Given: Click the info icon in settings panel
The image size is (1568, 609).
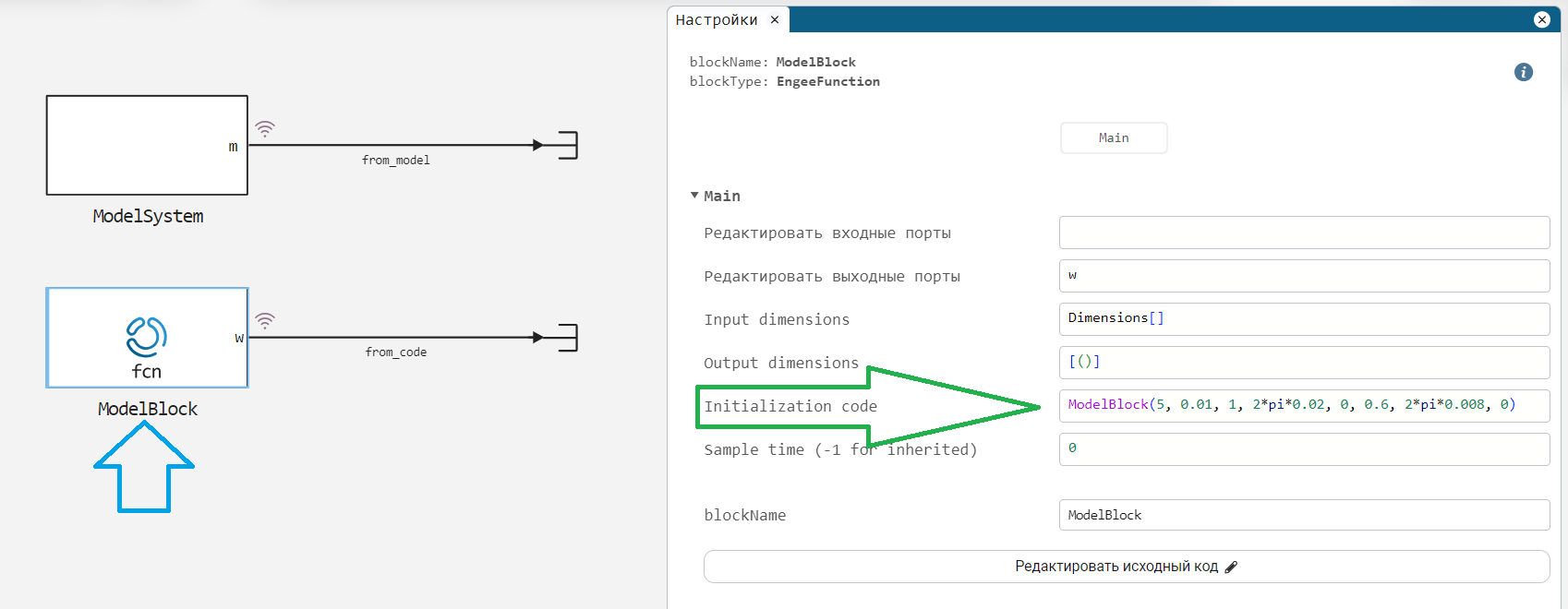Looking at the screenshot, I should pos(1523,72).
